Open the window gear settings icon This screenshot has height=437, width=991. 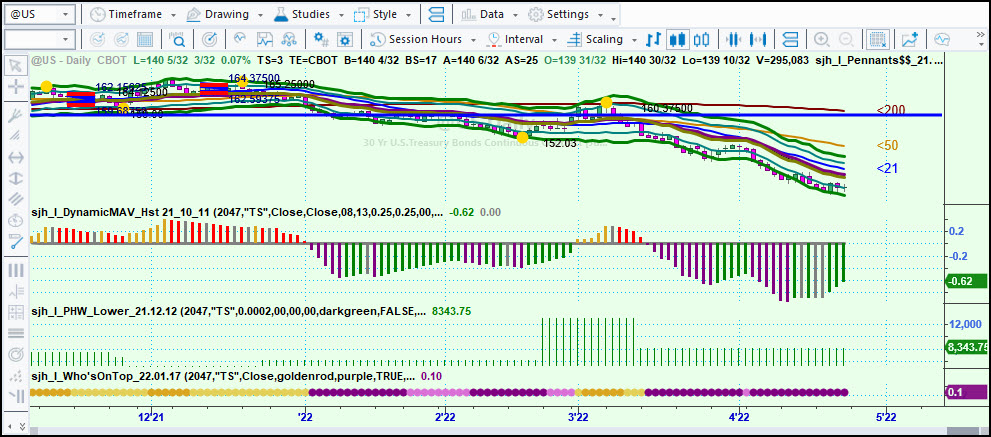[x=344, y=39]
